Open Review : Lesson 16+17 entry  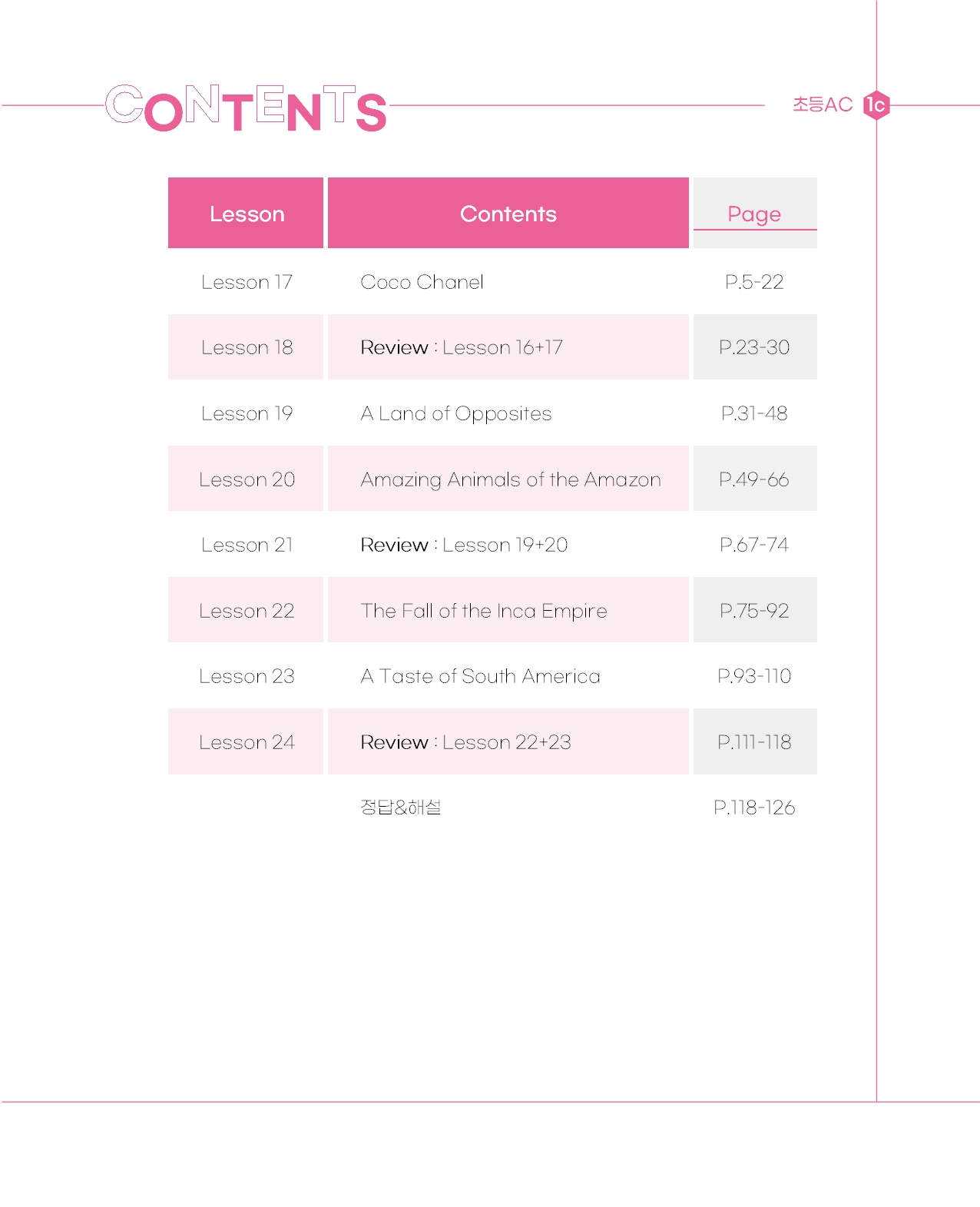point(462,347)
